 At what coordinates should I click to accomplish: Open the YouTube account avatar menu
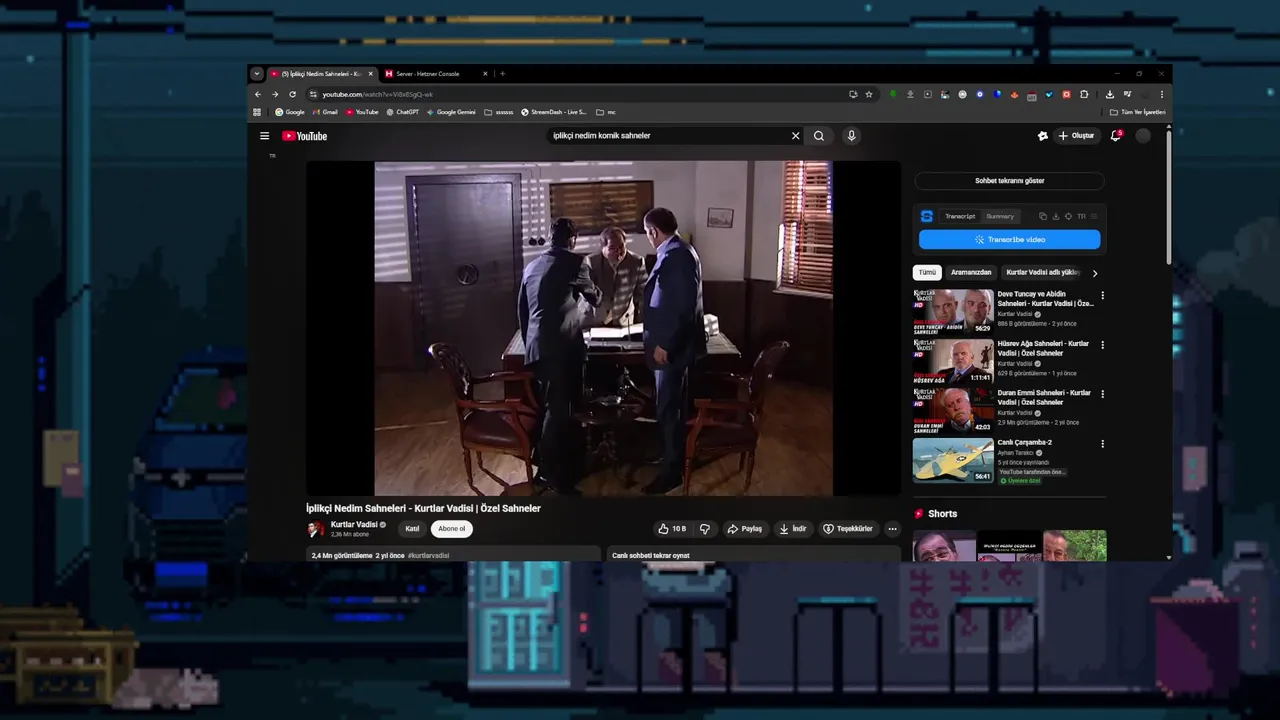pyautogui.click(x=1143, y=136)
